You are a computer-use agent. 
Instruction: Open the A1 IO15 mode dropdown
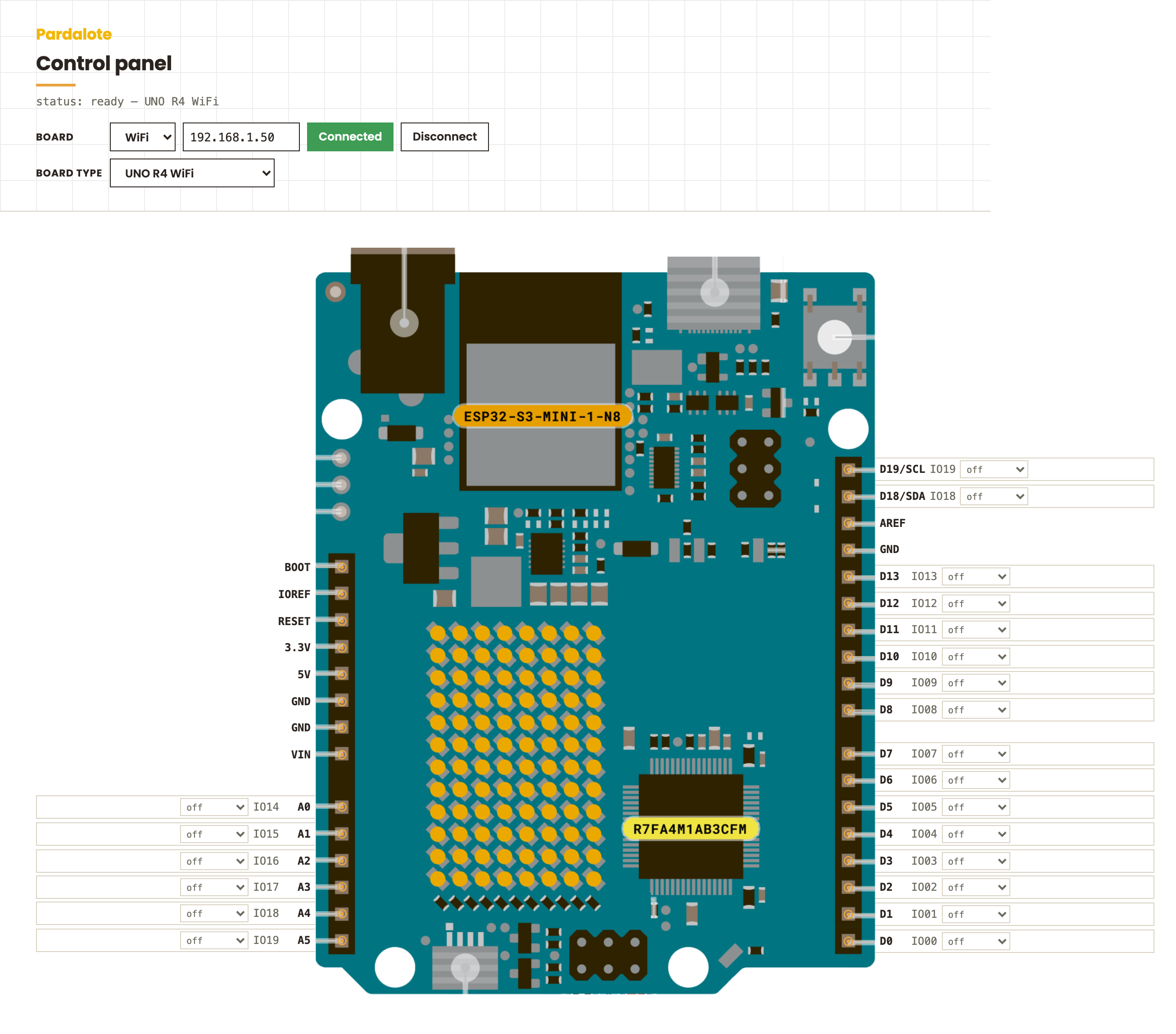tap(214, 834)
